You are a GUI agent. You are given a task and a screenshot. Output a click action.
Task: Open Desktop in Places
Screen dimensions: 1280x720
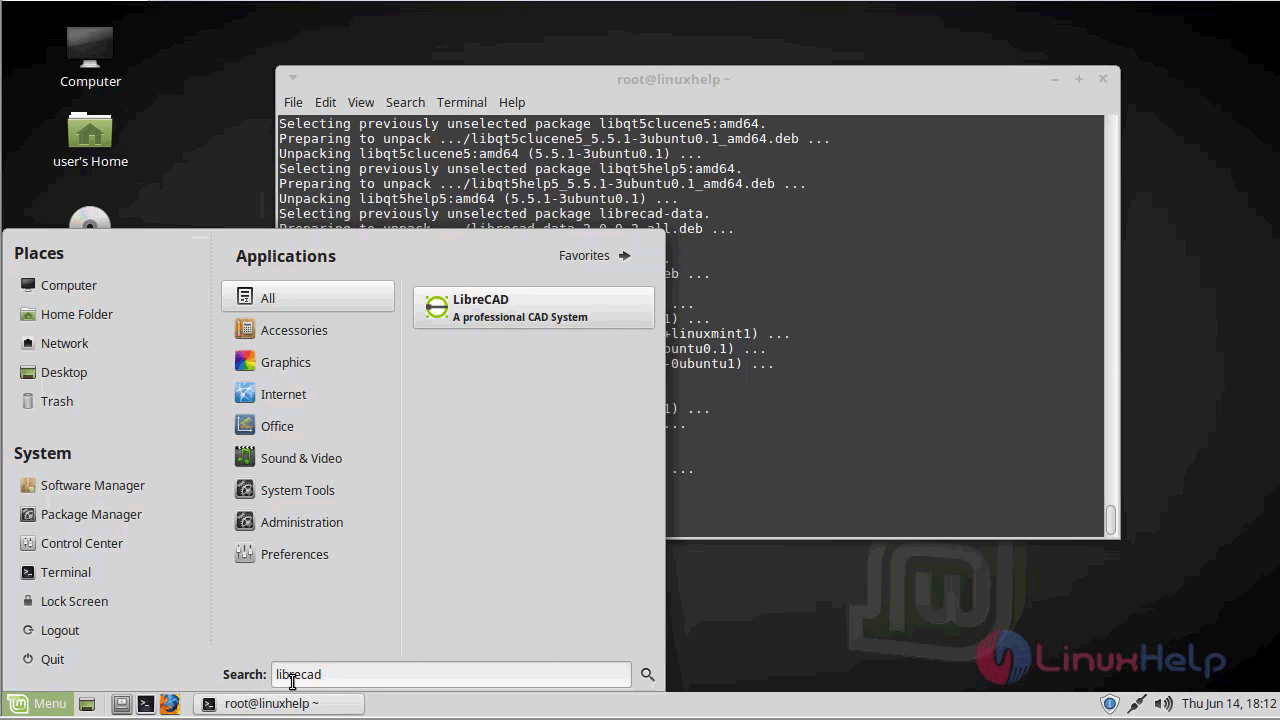click(53, 372)
